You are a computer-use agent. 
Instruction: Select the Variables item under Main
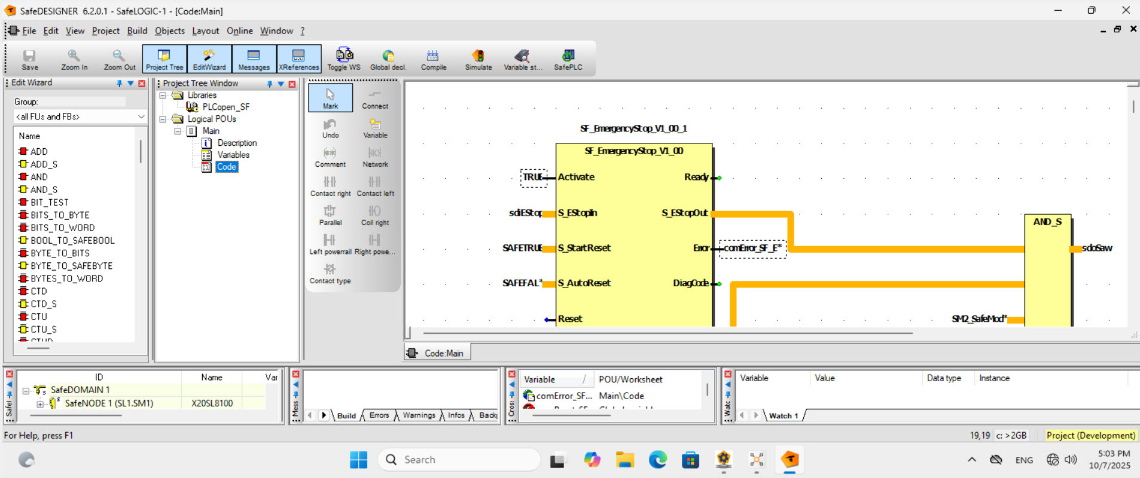coord(232,155)
